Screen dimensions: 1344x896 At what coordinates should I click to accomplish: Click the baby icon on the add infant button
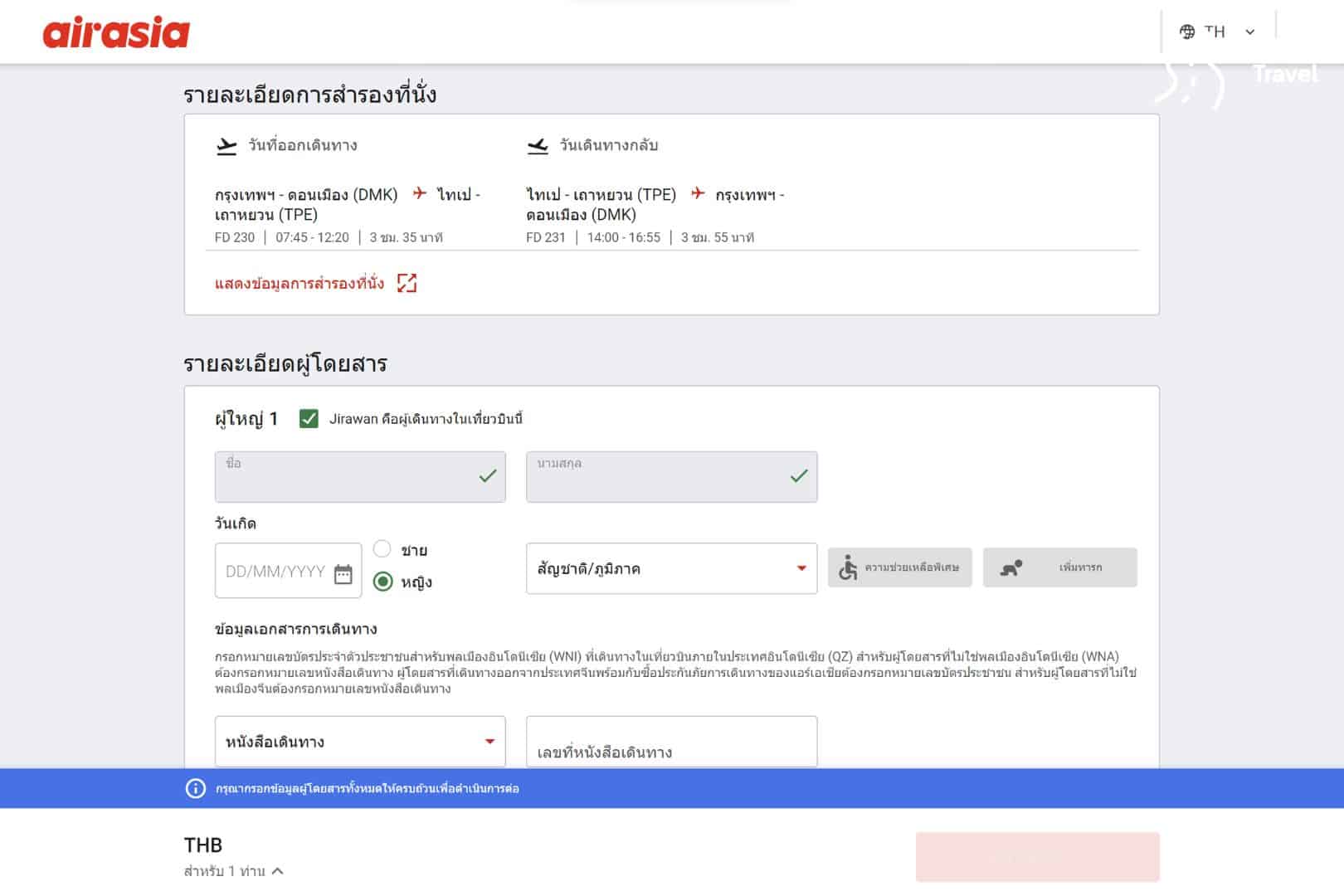point(1010,568)
